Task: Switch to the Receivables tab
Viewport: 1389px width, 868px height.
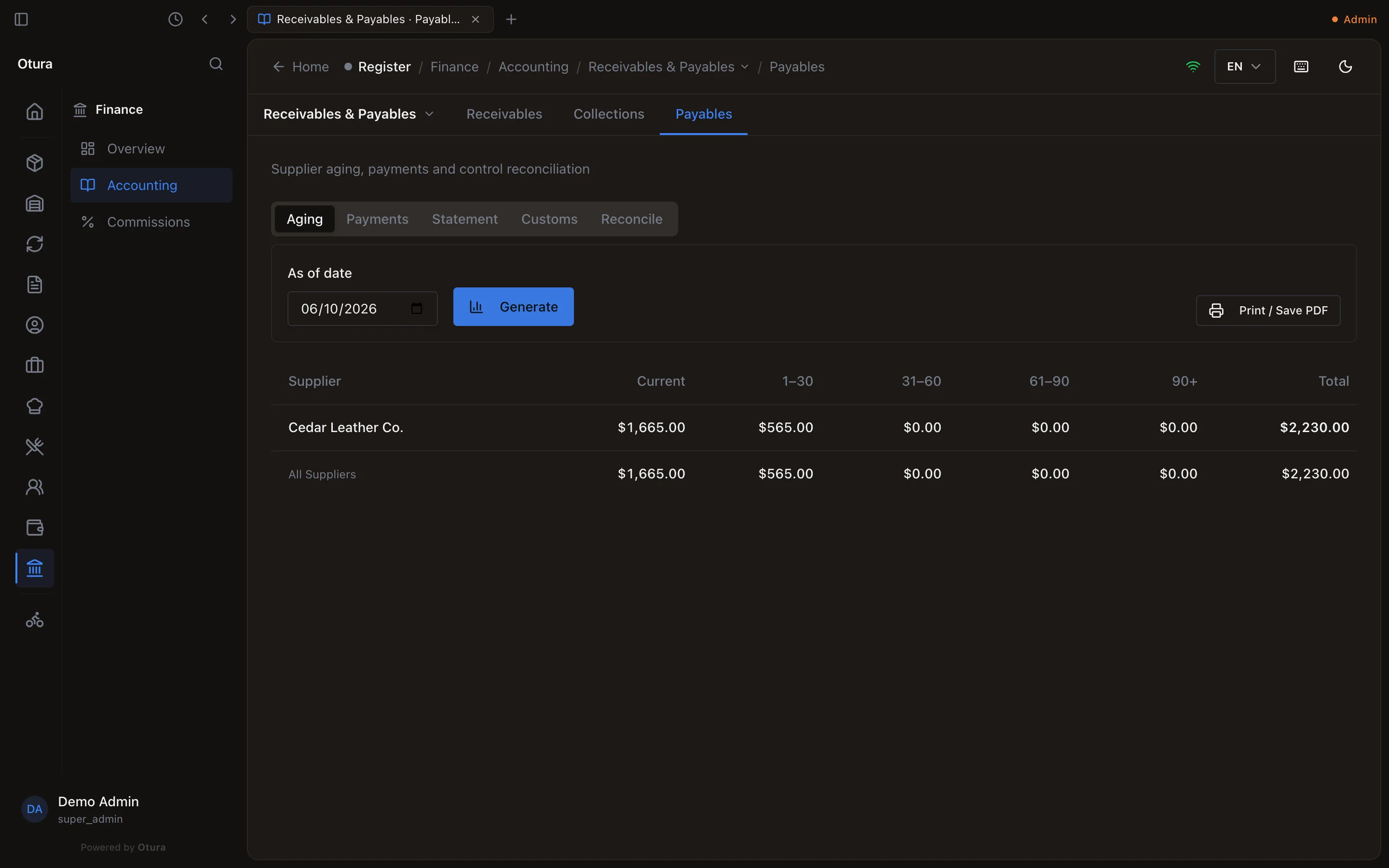Action: (504, 114)
